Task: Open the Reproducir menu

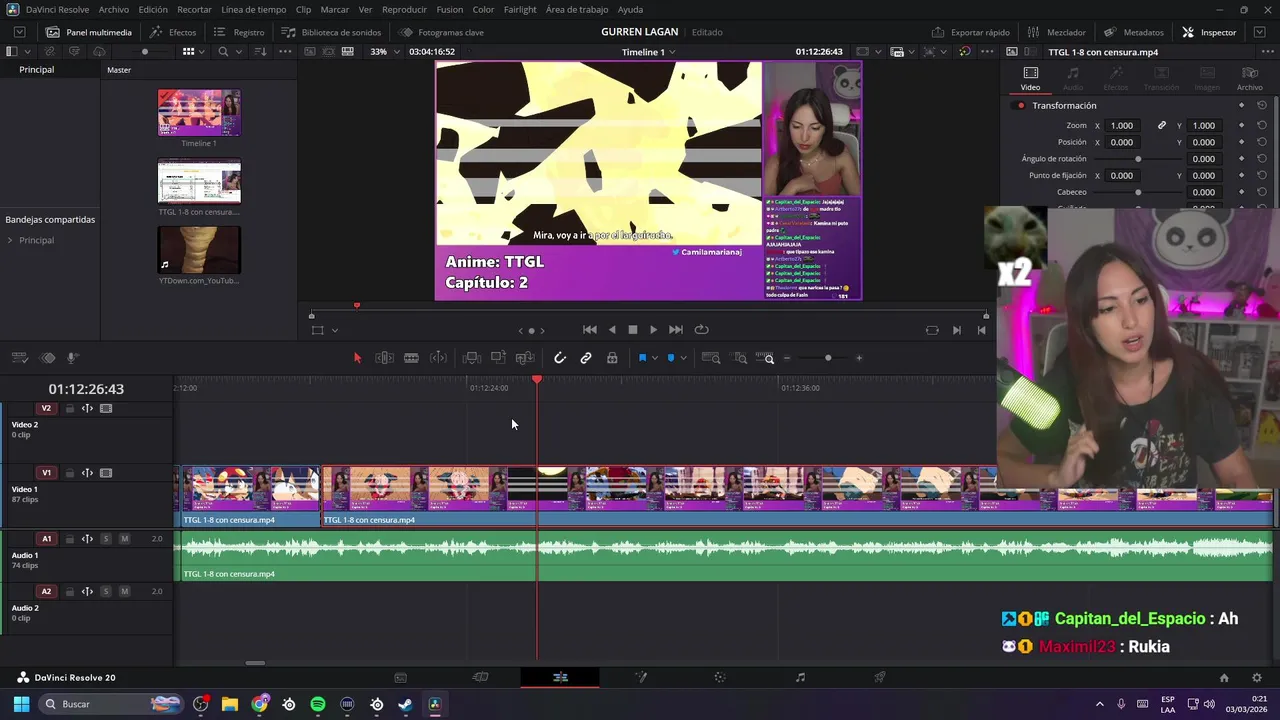Action: (x=404, y=9)
